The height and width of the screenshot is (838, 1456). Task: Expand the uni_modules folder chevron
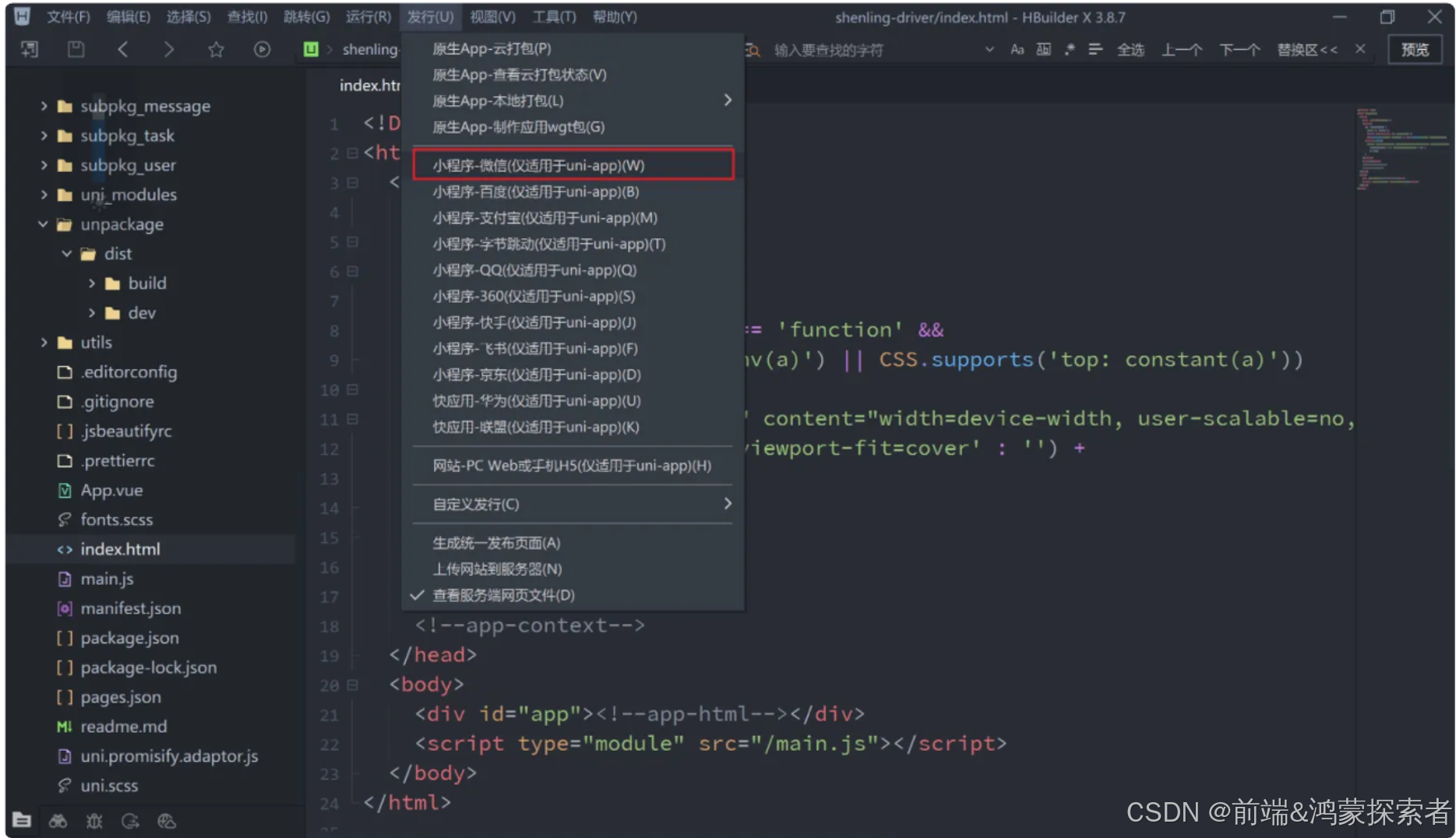point(44,195)
